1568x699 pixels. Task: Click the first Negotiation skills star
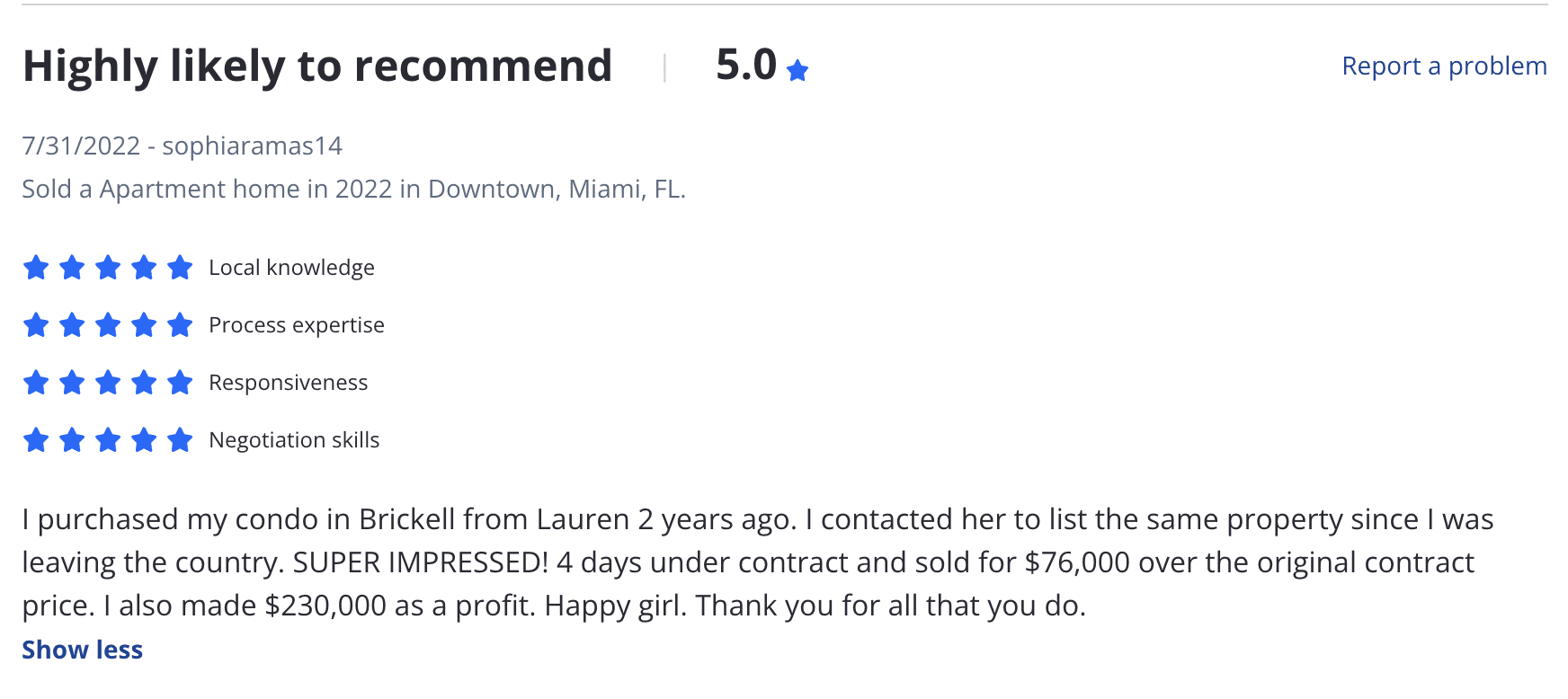(x=36, y=440)
